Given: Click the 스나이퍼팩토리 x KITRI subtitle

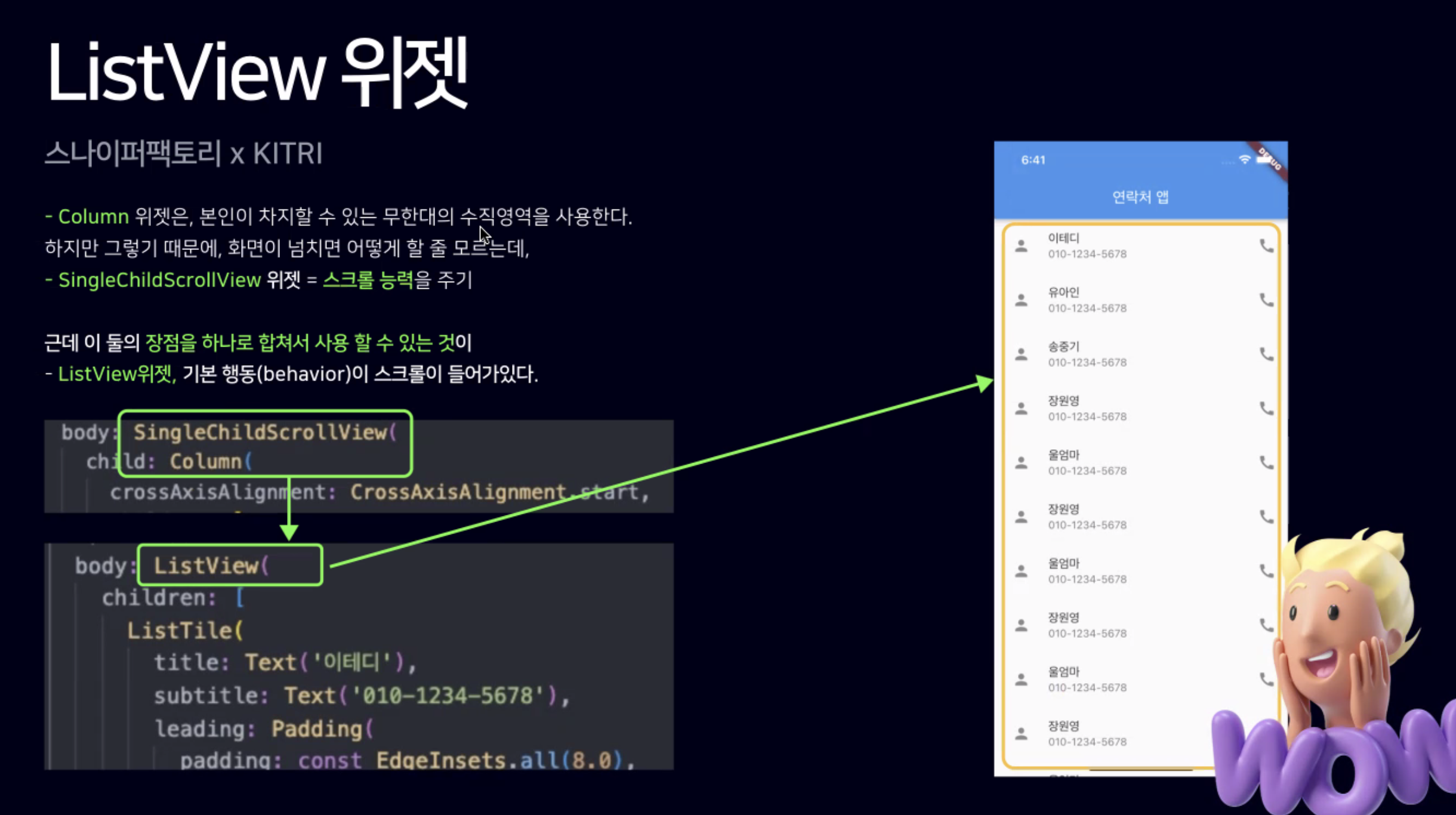Looking at the screenshot, I should pos(183,154).
